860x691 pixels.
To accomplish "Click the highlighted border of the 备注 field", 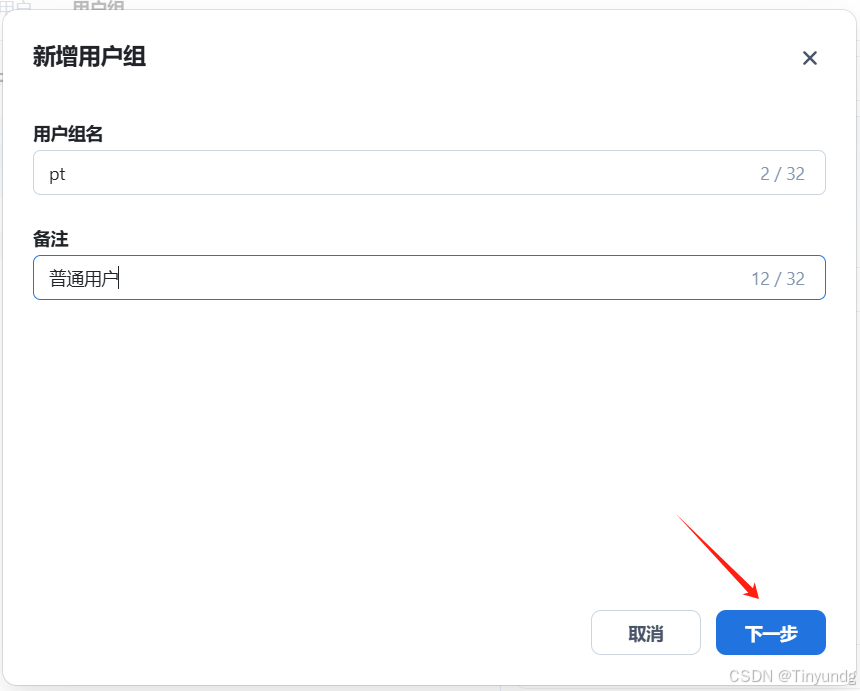I will click(x=429, y=257).
